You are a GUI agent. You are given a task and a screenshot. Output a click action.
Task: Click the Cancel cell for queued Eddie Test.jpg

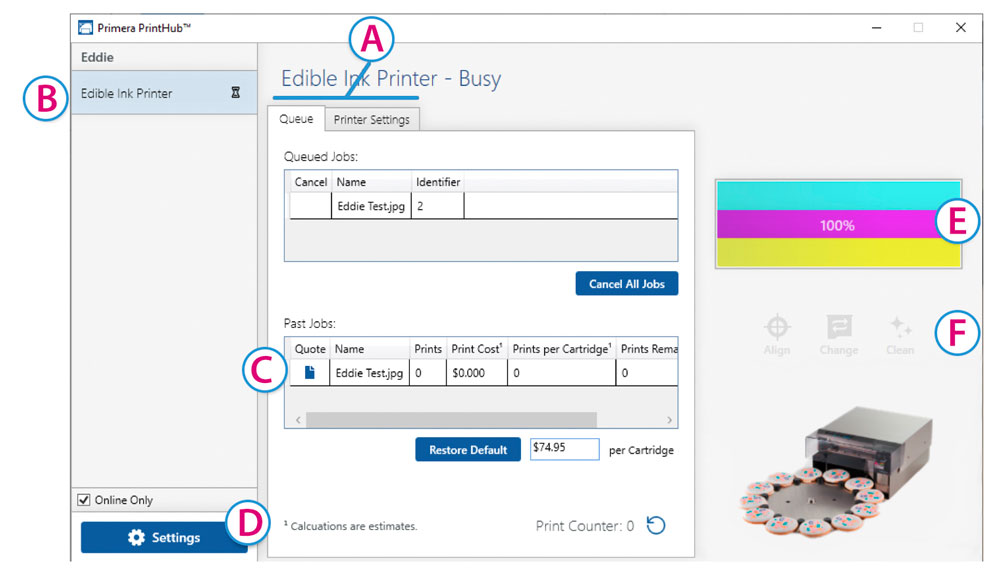(311, 206)
